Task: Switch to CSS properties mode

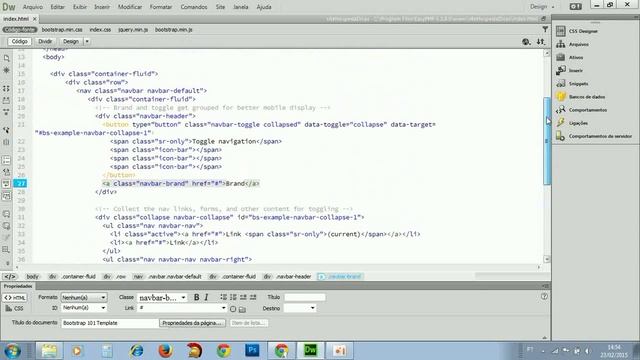Action: click(x=15, y=309)
